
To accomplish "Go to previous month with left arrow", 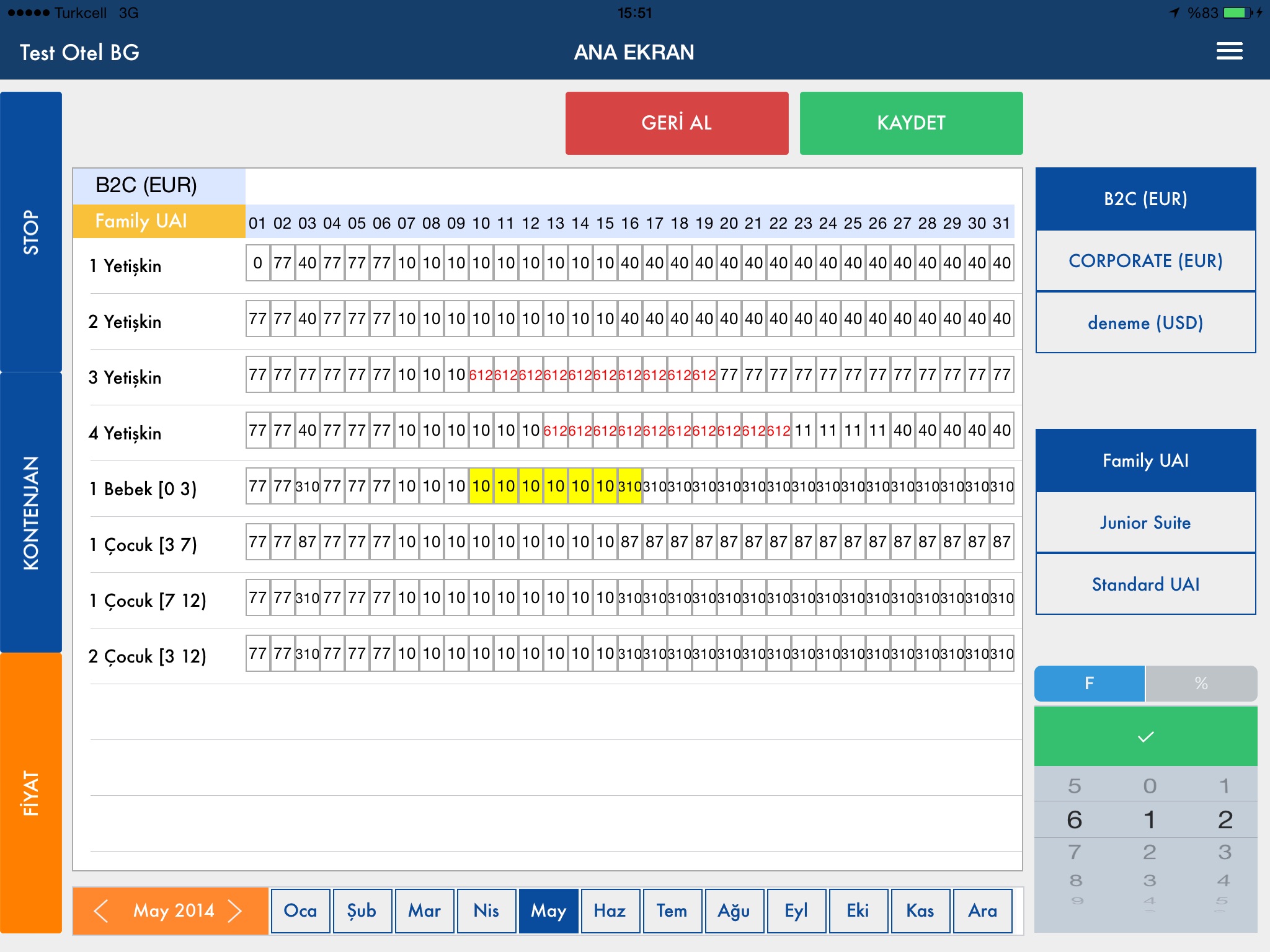I will tap(100, 911).
